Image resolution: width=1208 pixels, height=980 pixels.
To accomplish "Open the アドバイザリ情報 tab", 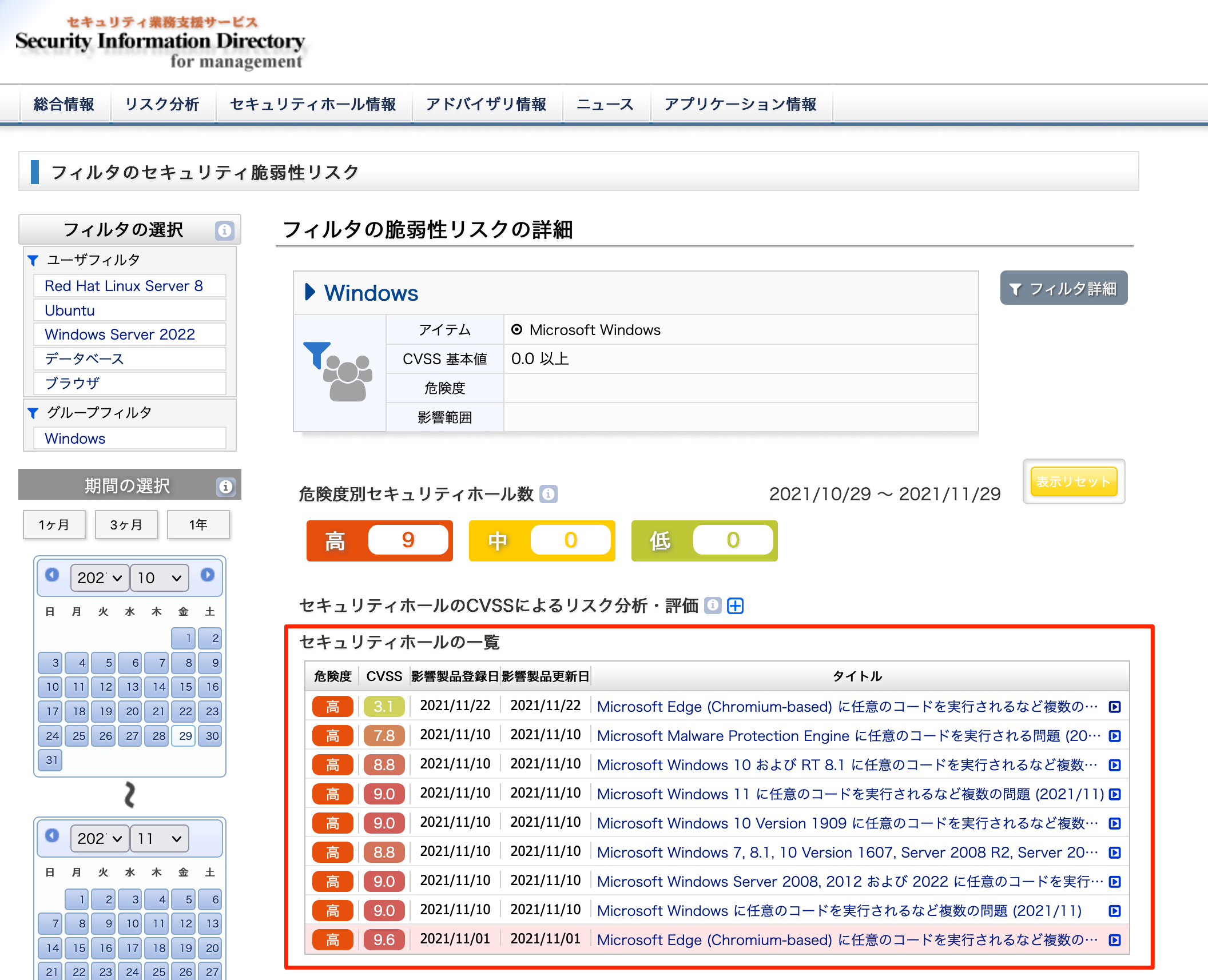I will pos(486,104).
